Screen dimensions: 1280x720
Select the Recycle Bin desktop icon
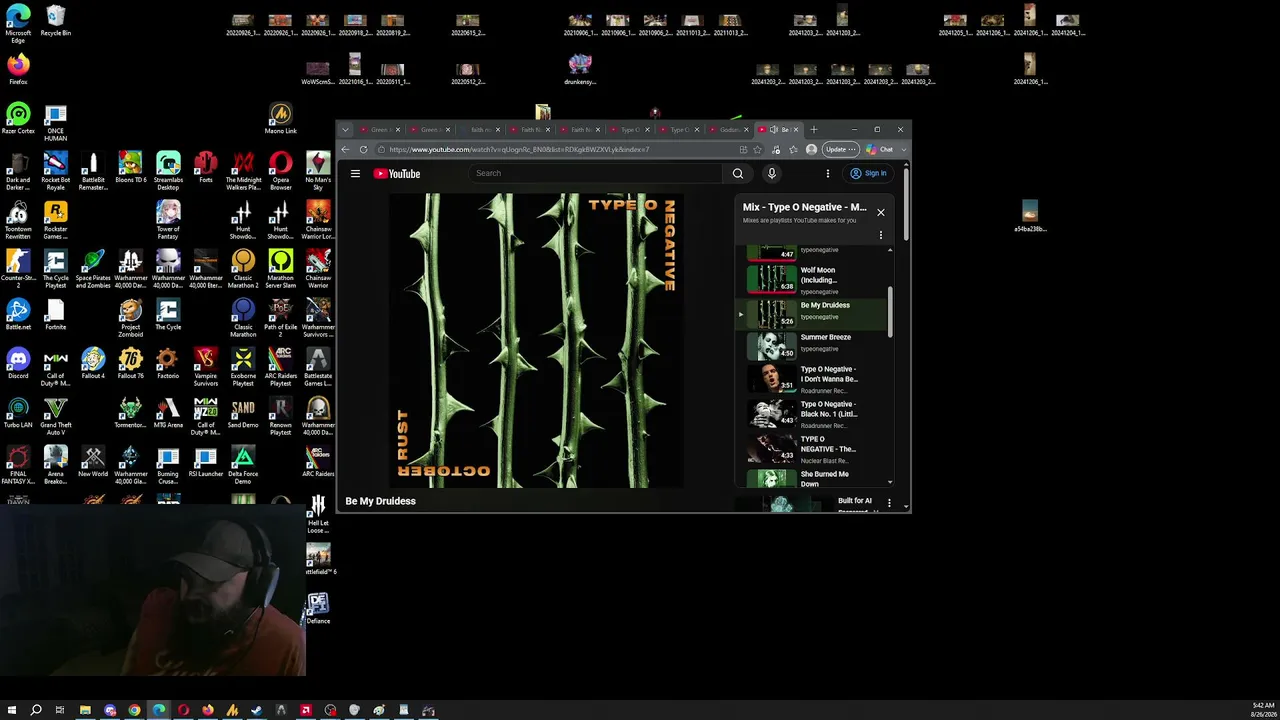pyautogui.click(x=56, y=21)
